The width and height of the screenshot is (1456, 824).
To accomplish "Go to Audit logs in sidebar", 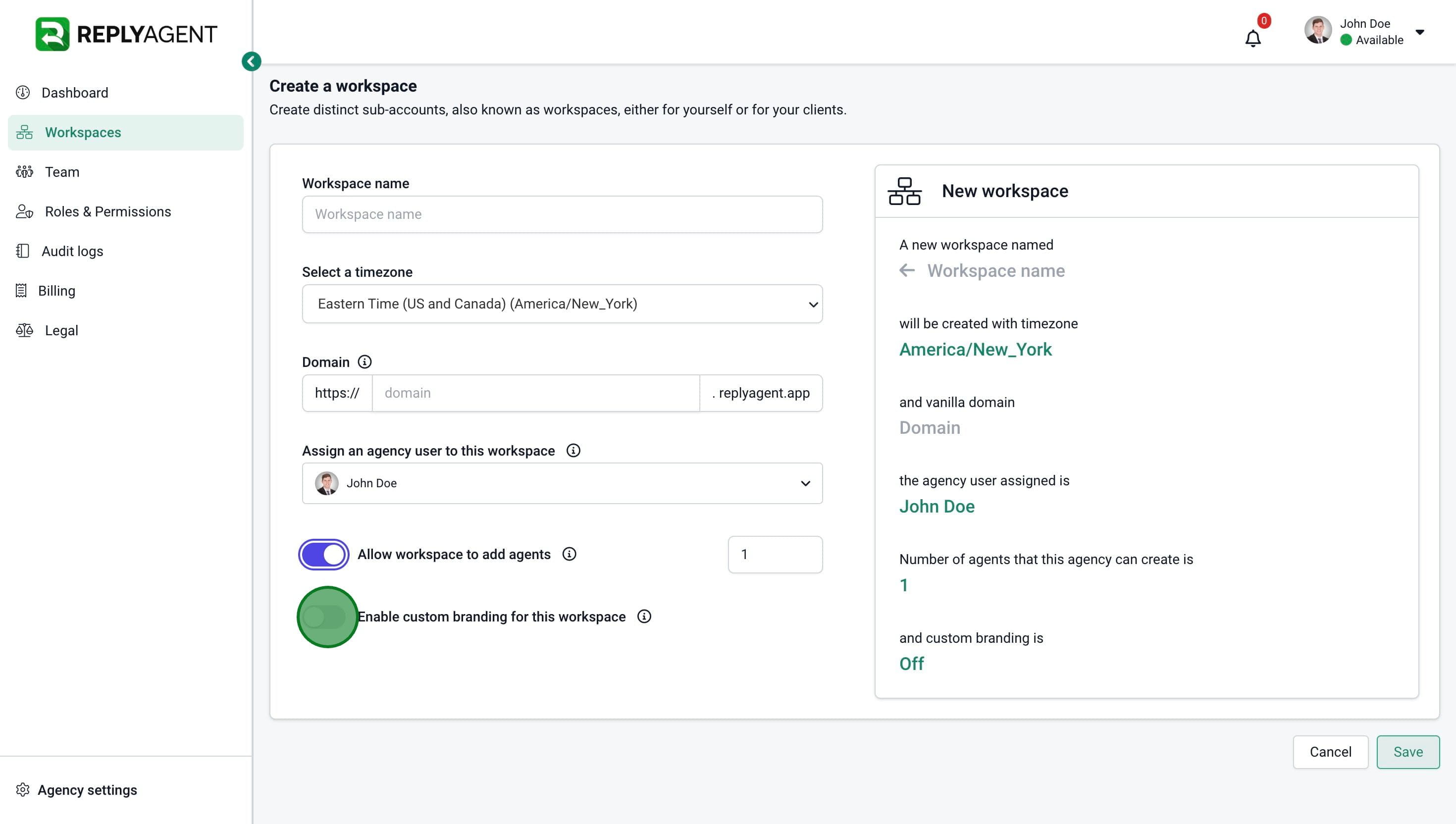I will (x=72, y=251).
